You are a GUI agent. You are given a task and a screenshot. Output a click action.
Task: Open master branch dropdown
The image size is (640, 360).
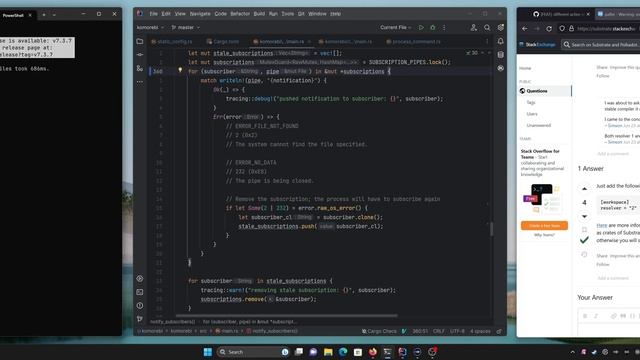coord(186,27)
